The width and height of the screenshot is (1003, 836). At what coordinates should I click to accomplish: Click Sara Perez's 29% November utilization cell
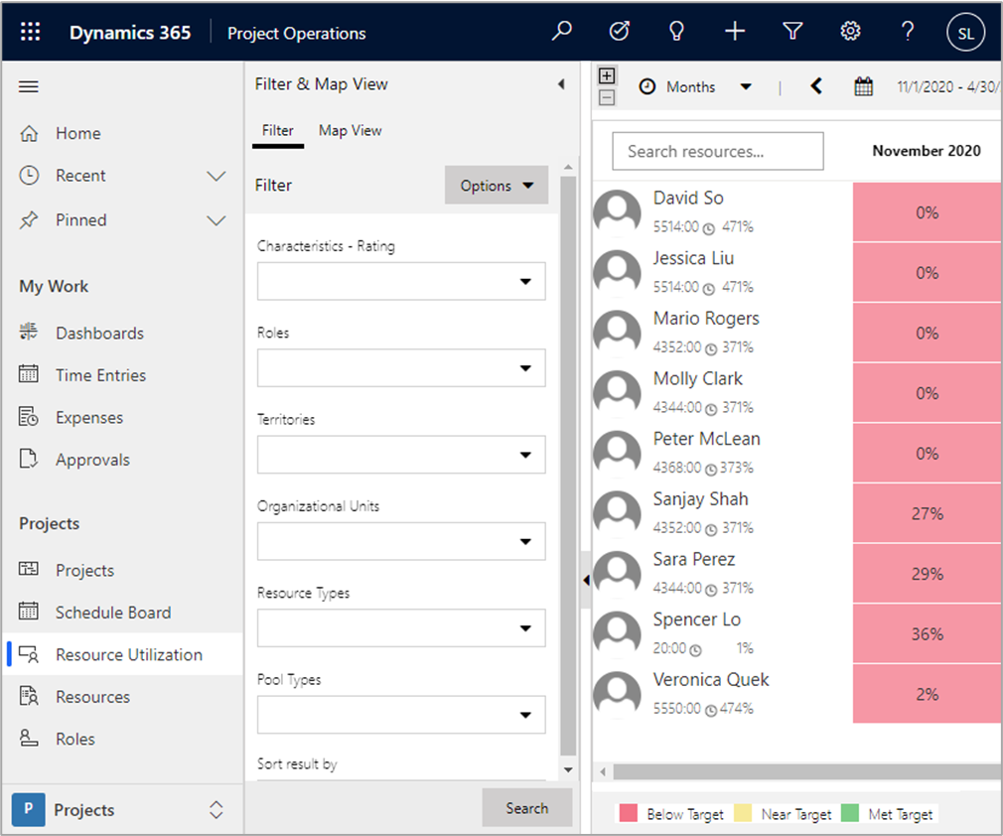click(x=927, y=573)
